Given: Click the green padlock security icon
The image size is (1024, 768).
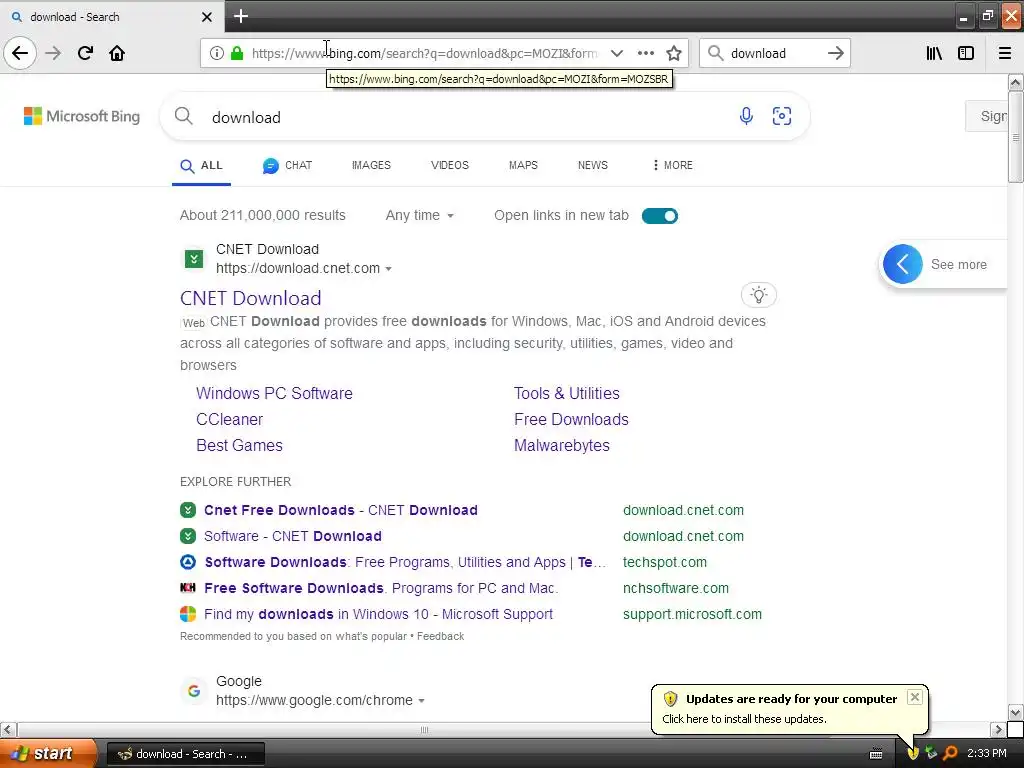Looking at the screenshot, I should 237,53.
